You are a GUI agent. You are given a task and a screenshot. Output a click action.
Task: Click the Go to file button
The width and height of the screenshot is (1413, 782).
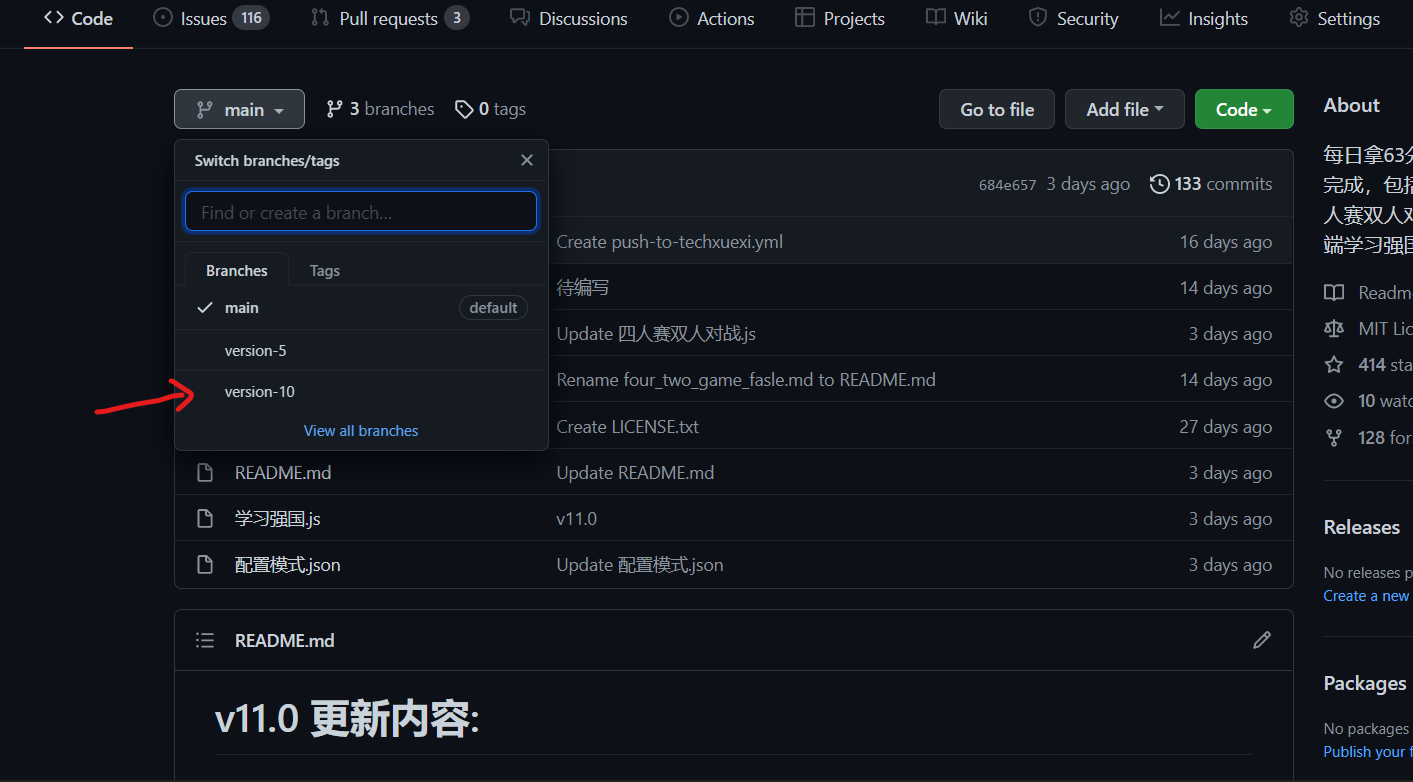pos(997,109)
